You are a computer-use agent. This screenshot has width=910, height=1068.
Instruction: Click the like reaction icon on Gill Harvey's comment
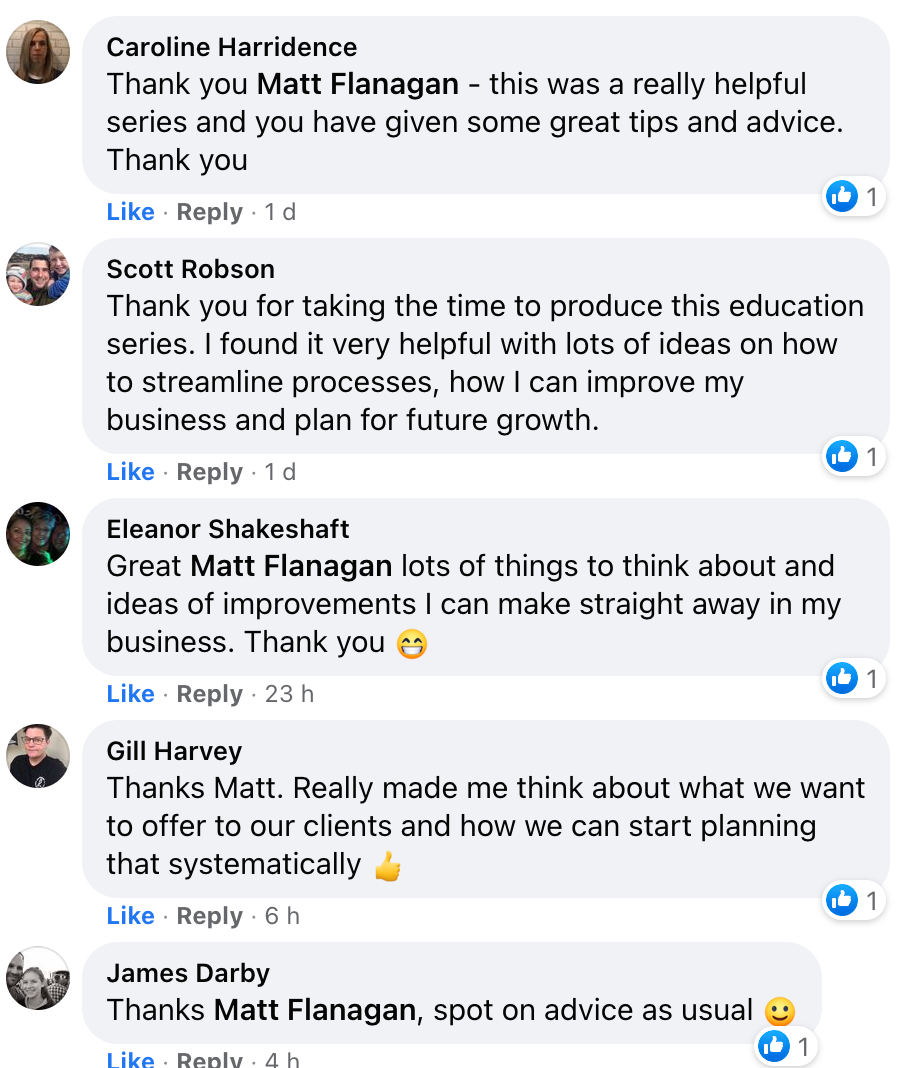(x=842, y=901)
